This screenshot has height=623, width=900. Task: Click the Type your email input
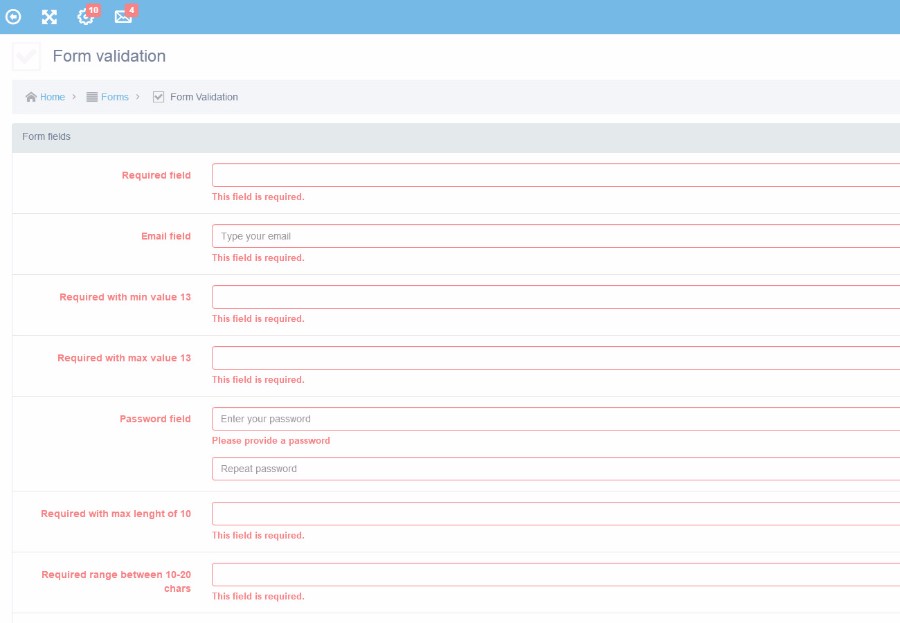coord(555,236)
